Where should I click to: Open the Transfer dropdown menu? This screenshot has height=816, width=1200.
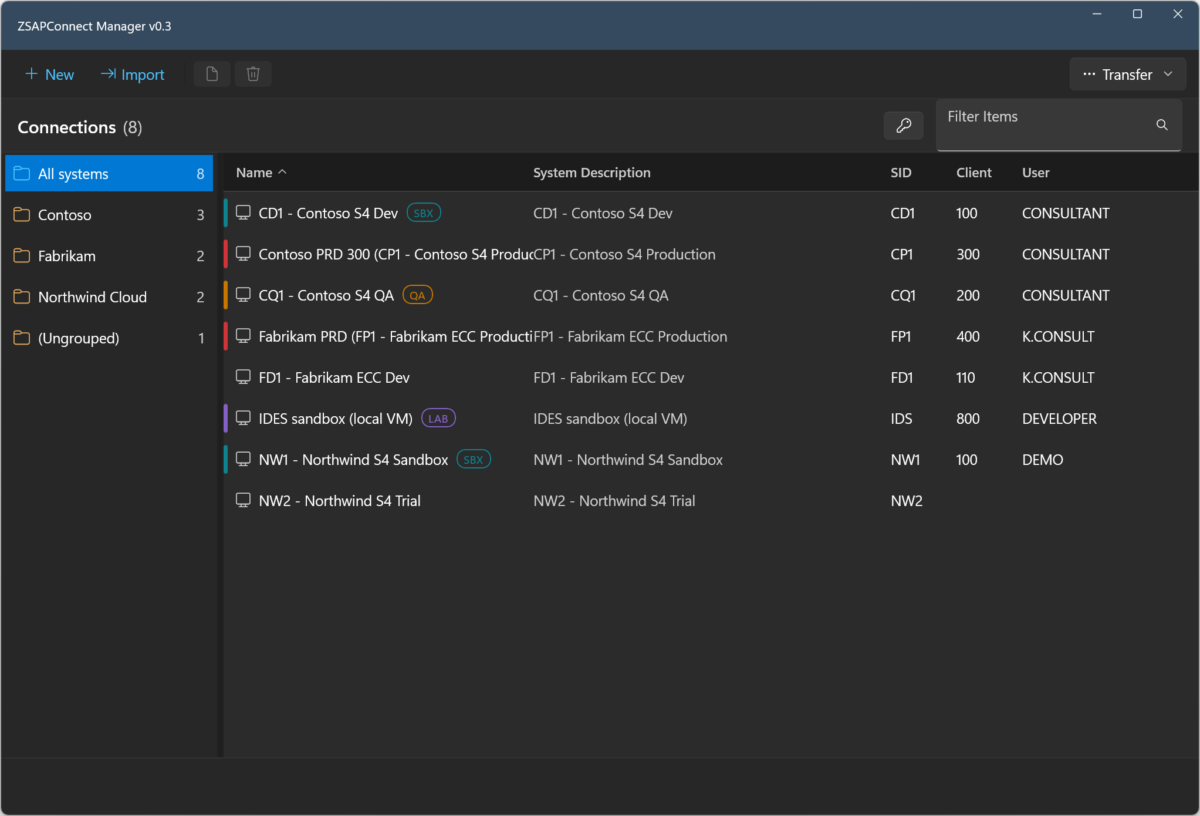[x=1128, y=74]
